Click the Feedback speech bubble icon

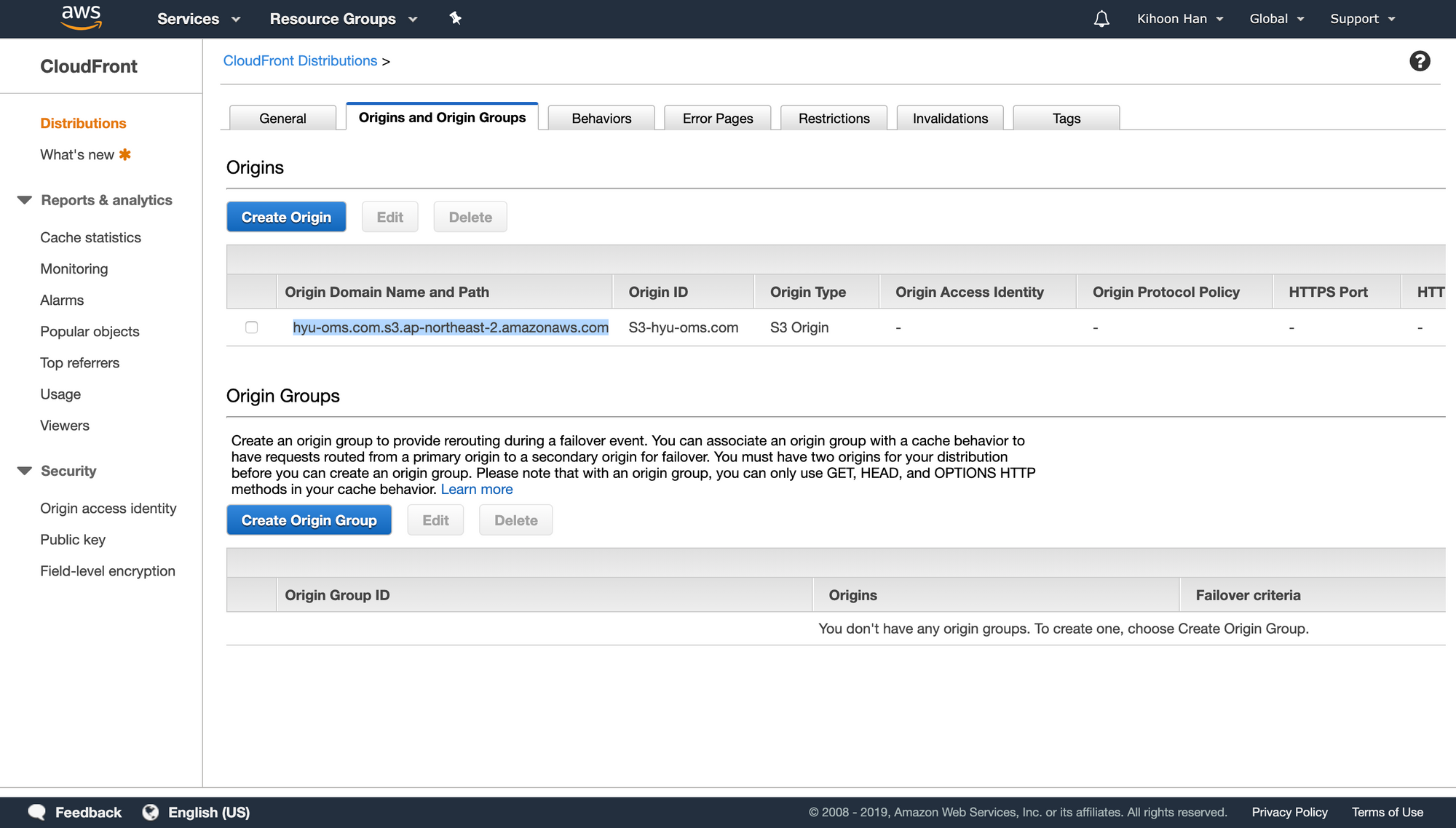point(36,812)
